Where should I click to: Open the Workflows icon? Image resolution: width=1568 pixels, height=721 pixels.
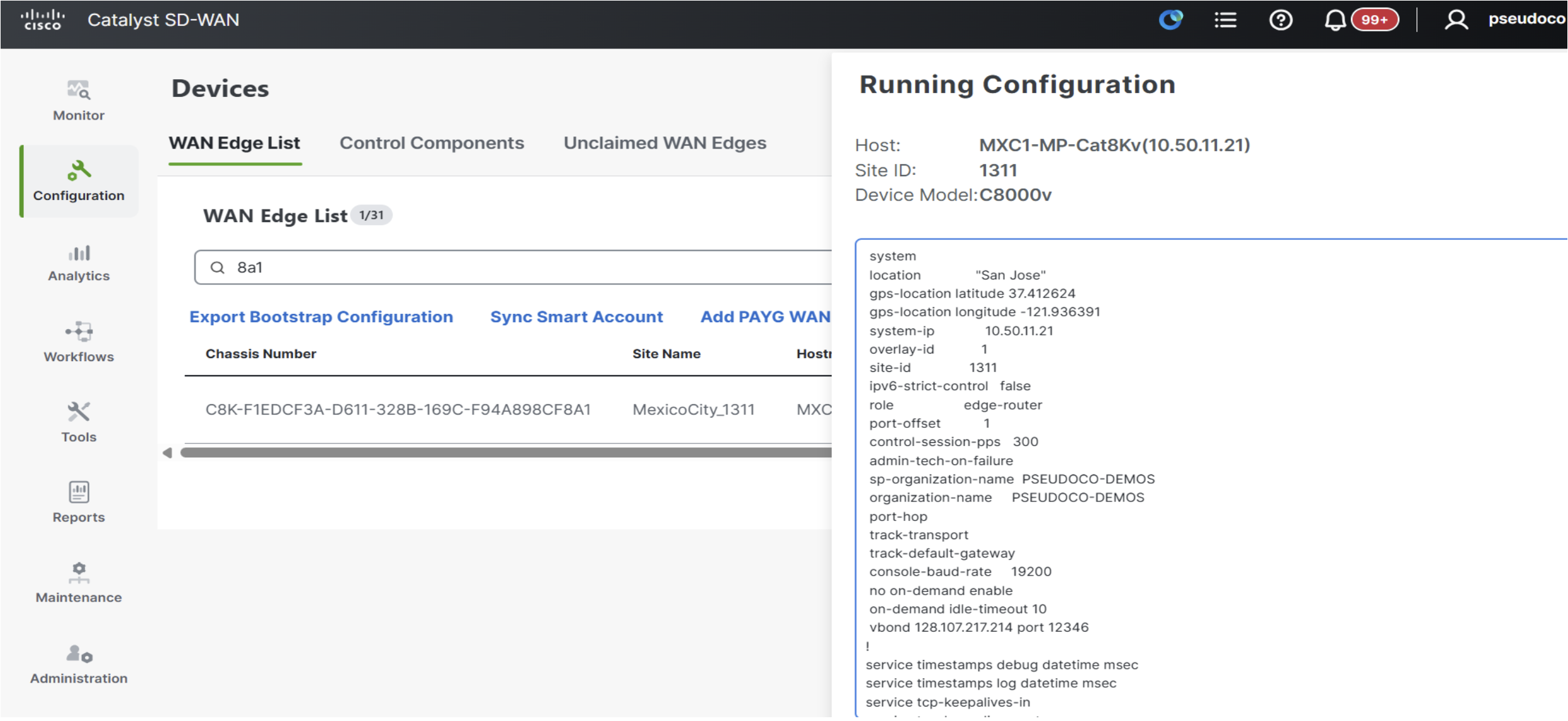tap(79, 331)
